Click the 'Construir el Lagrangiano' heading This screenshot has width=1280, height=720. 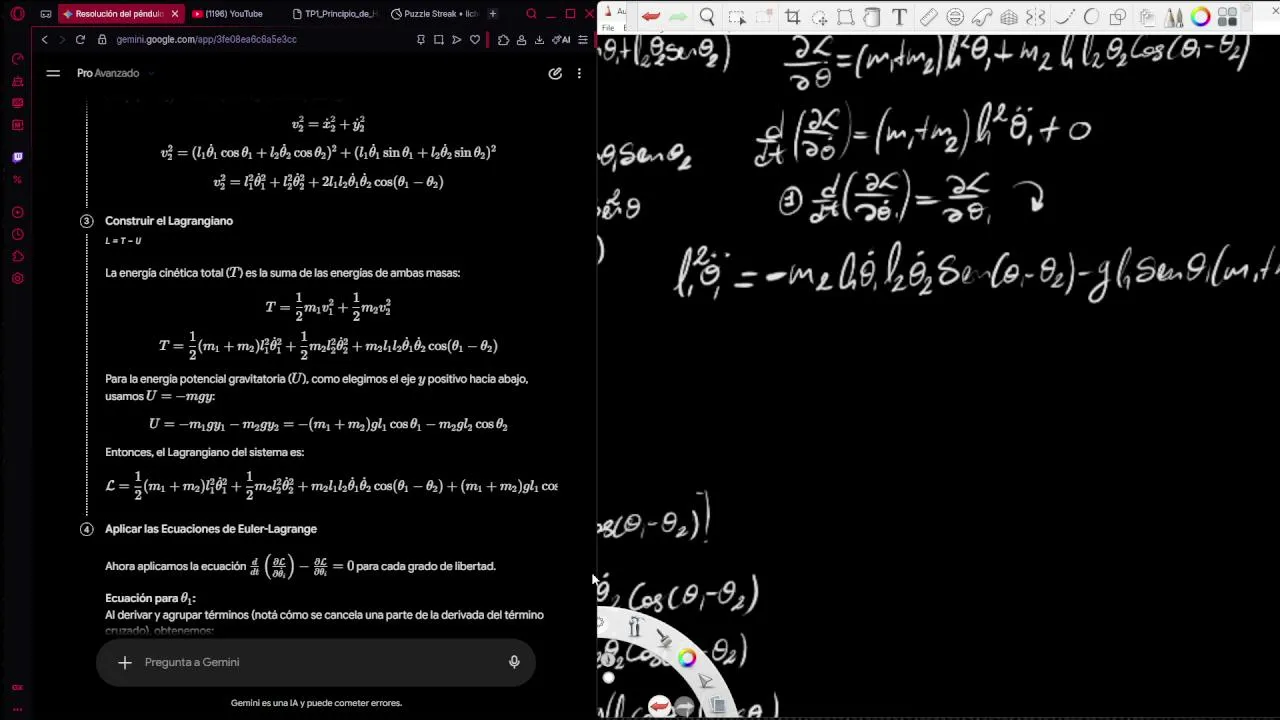(169, 221)
